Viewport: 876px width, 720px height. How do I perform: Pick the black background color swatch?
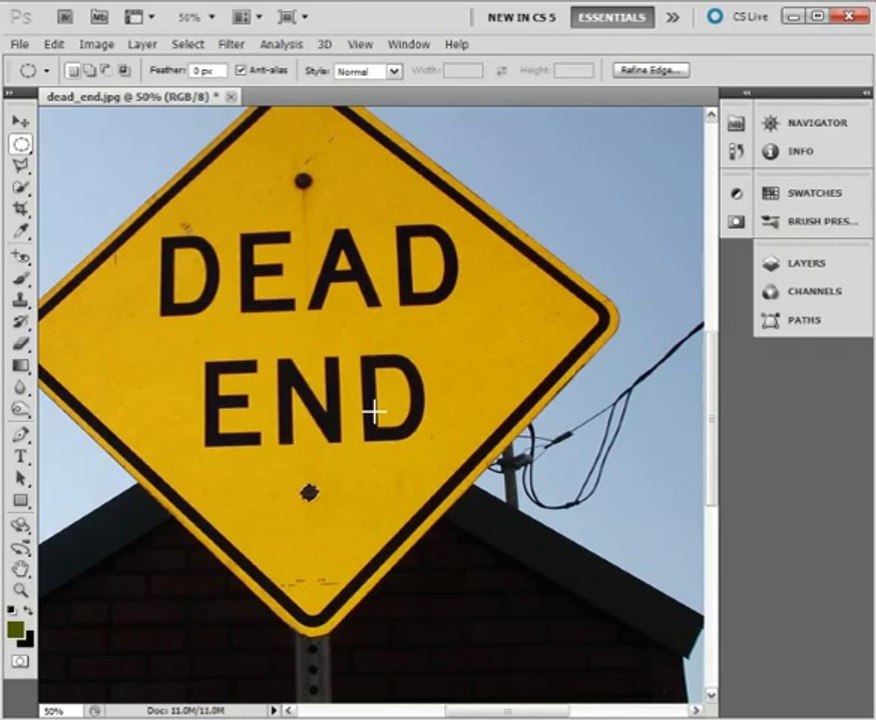(x=28, y=641)
